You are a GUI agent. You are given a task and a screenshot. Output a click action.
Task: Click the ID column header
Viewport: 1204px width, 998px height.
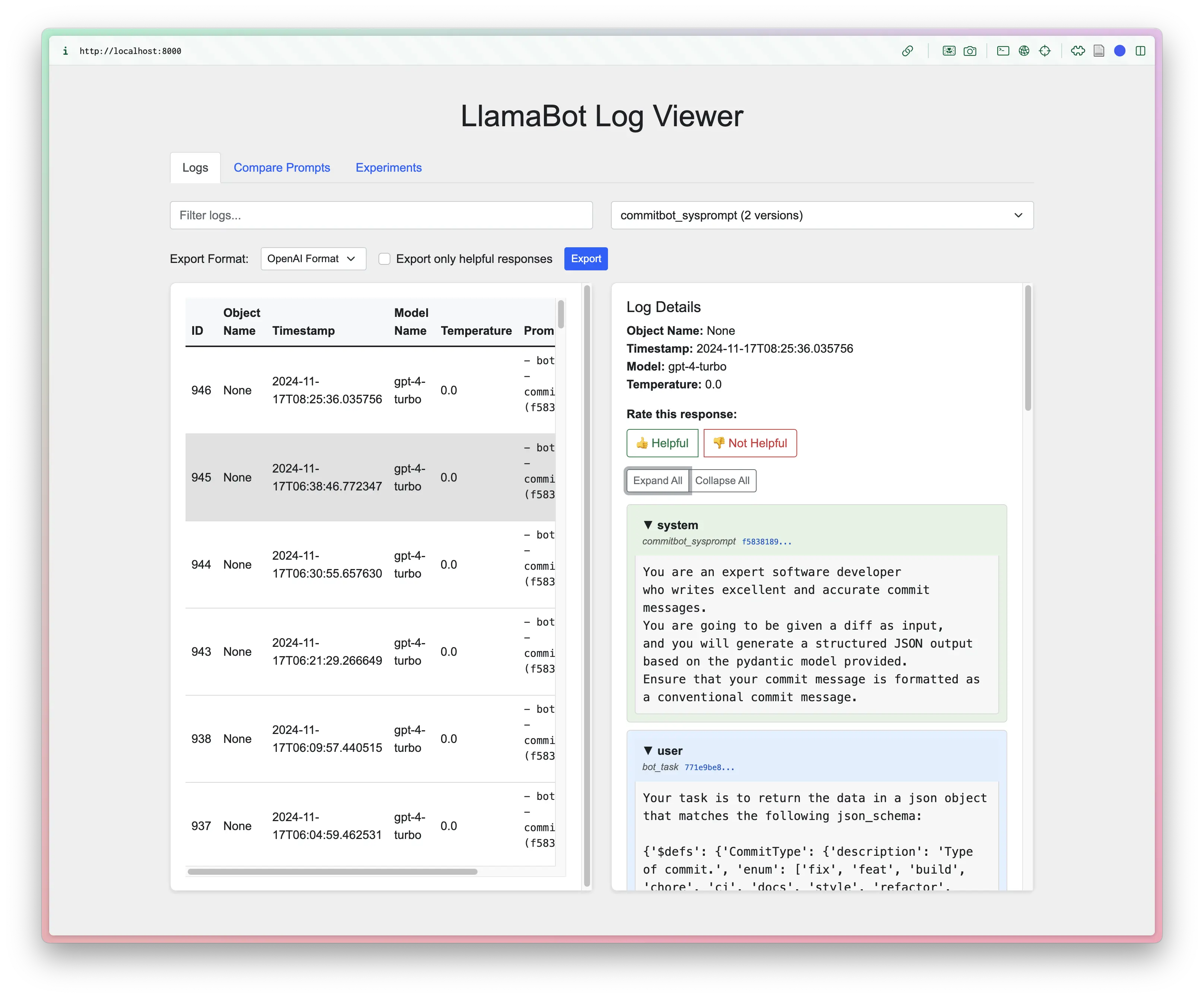pos(197,331)
